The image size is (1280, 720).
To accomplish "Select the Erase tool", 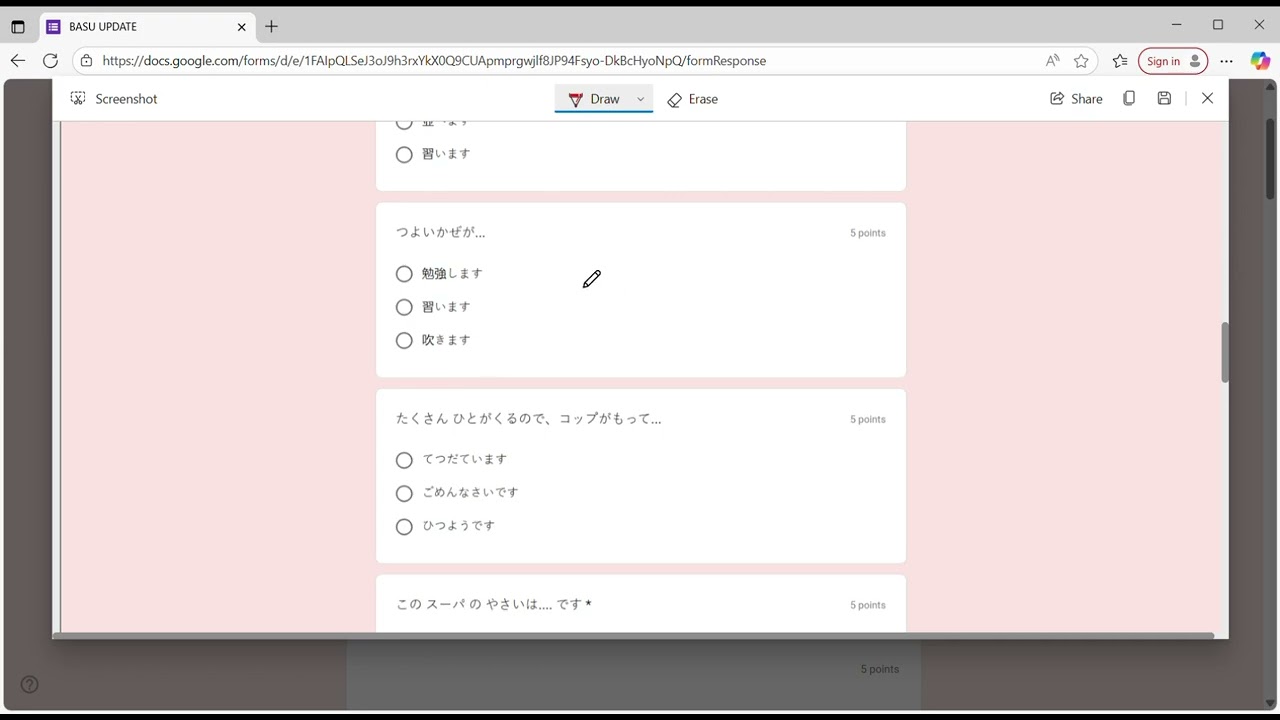I will click(693, 99).
